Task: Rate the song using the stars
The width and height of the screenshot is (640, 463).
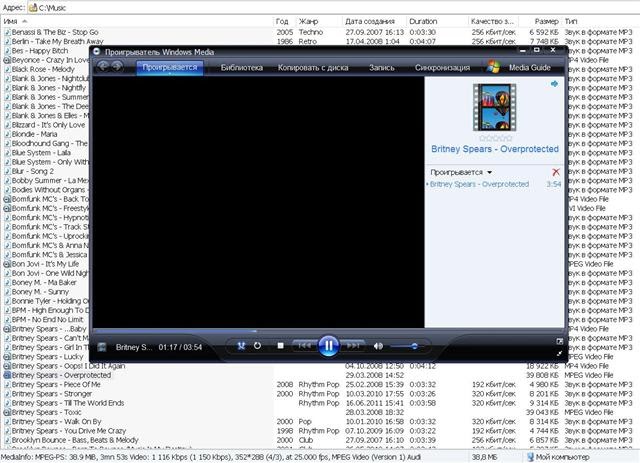Action: pyautogui.click(x=495, y=138)
